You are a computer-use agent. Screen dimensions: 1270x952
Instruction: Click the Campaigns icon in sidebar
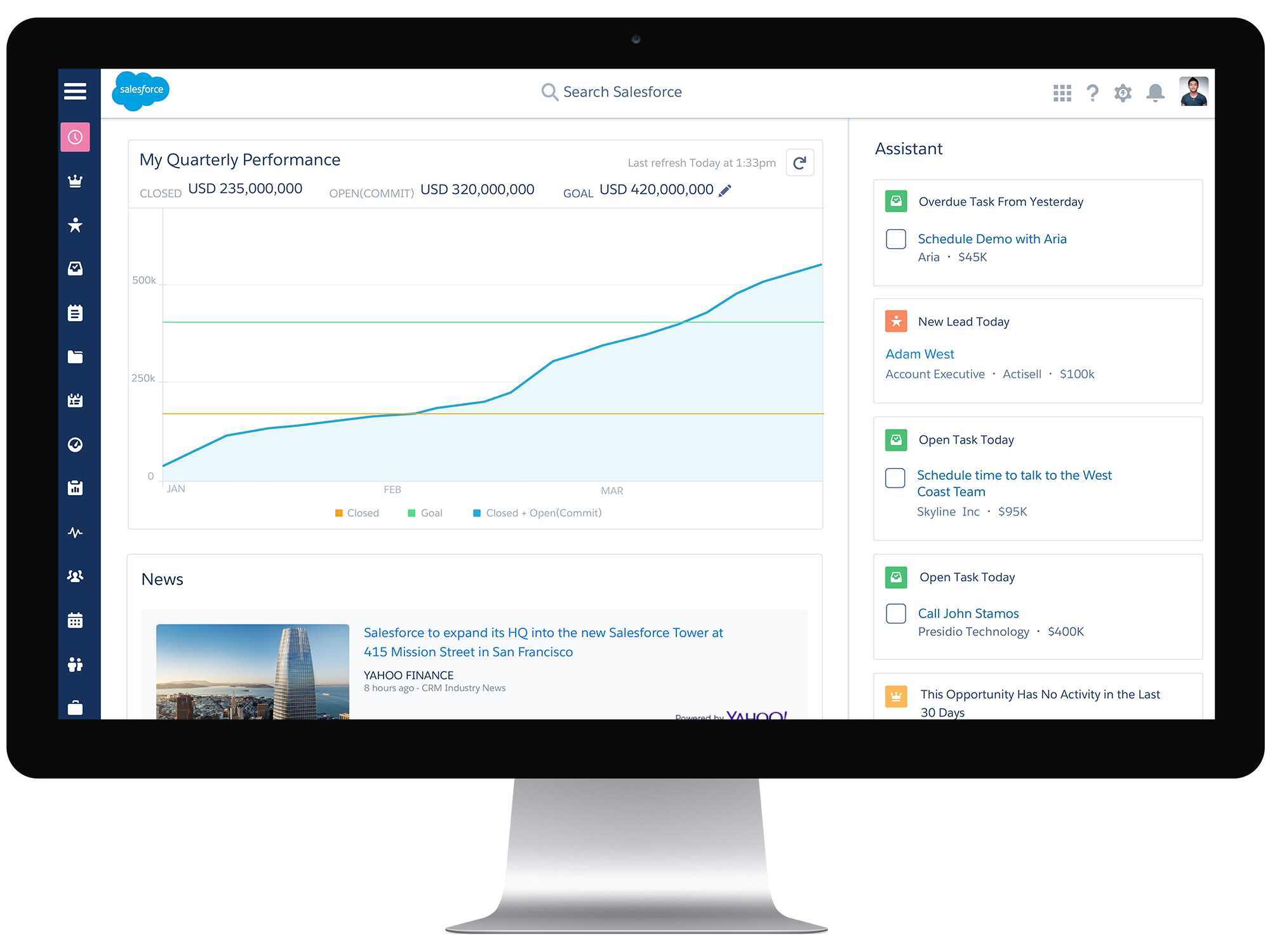click(x=78, y=400)
